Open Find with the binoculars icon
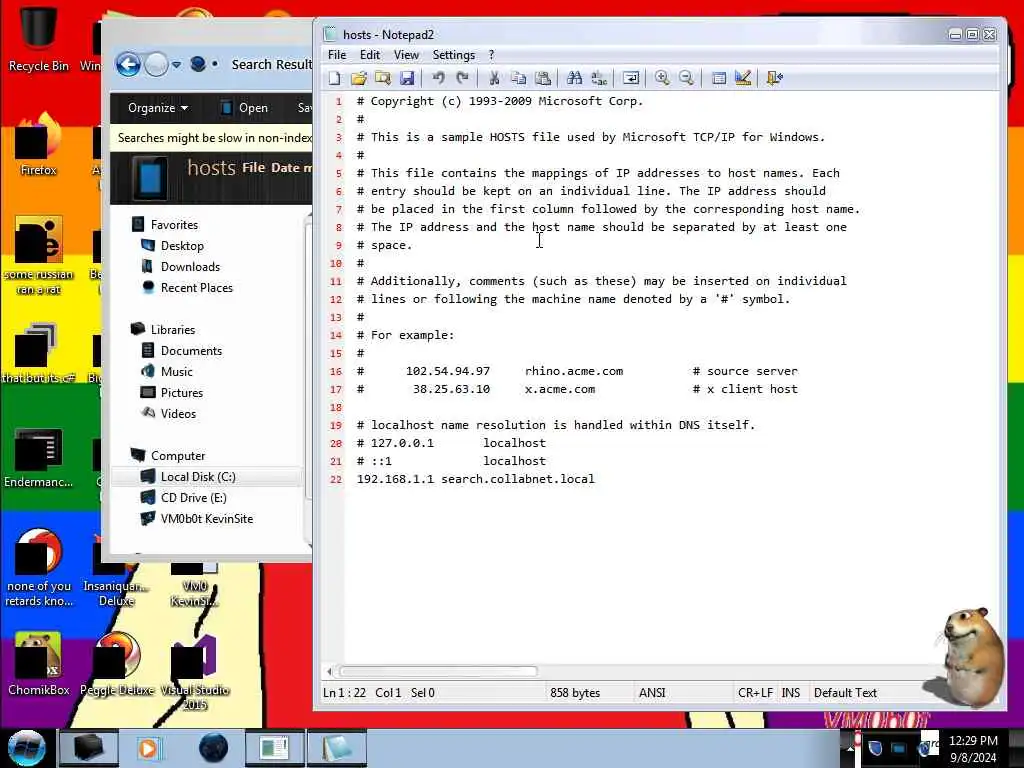 575,78
